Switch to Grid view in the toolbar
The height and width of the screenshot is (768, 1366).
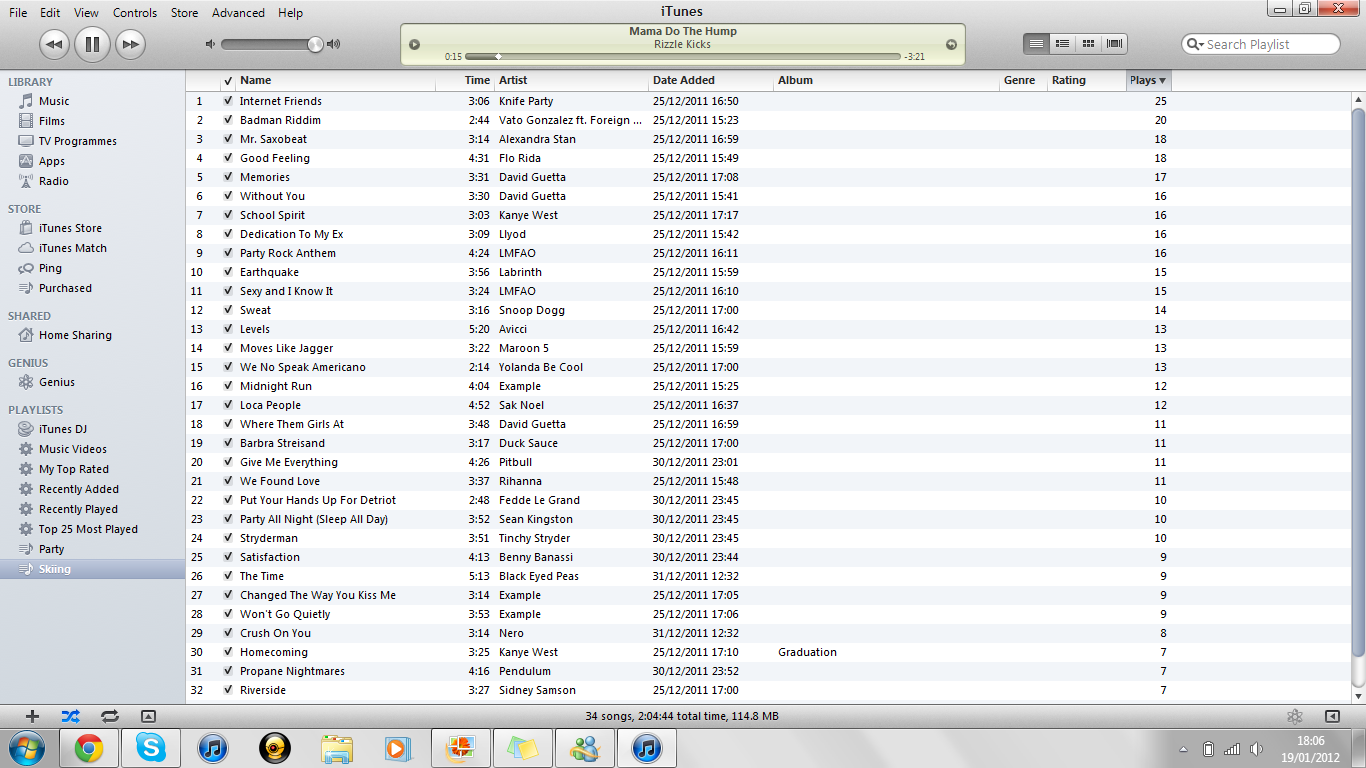tap(1088, 43)
